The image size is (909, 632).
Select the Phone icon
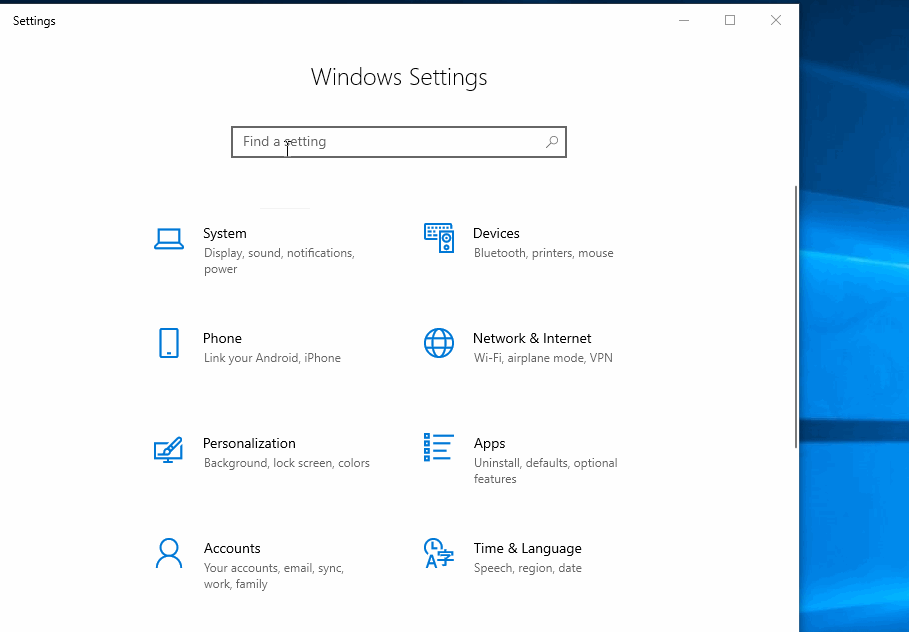[169, 343]
